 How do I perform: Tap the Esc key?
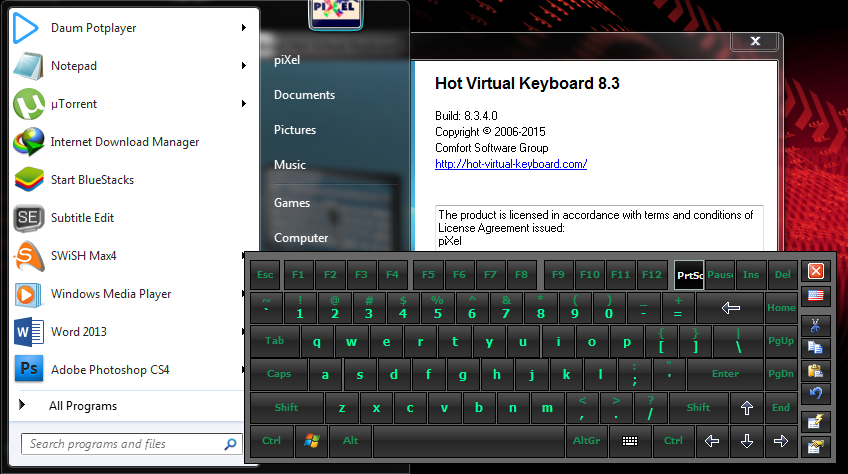(265, 275)
